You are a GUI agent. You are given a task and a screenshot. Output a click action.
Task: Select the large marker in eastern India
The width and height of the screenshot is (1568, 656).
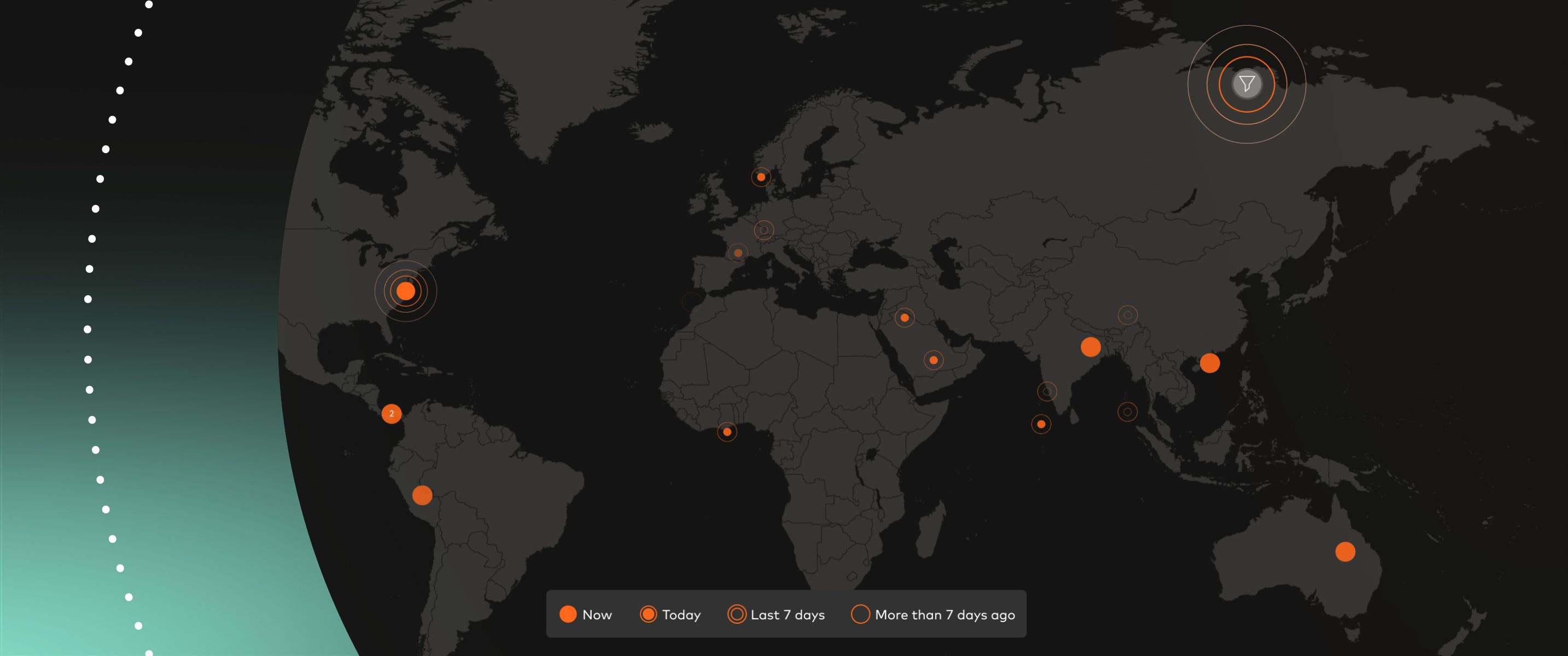(1090, 347)
